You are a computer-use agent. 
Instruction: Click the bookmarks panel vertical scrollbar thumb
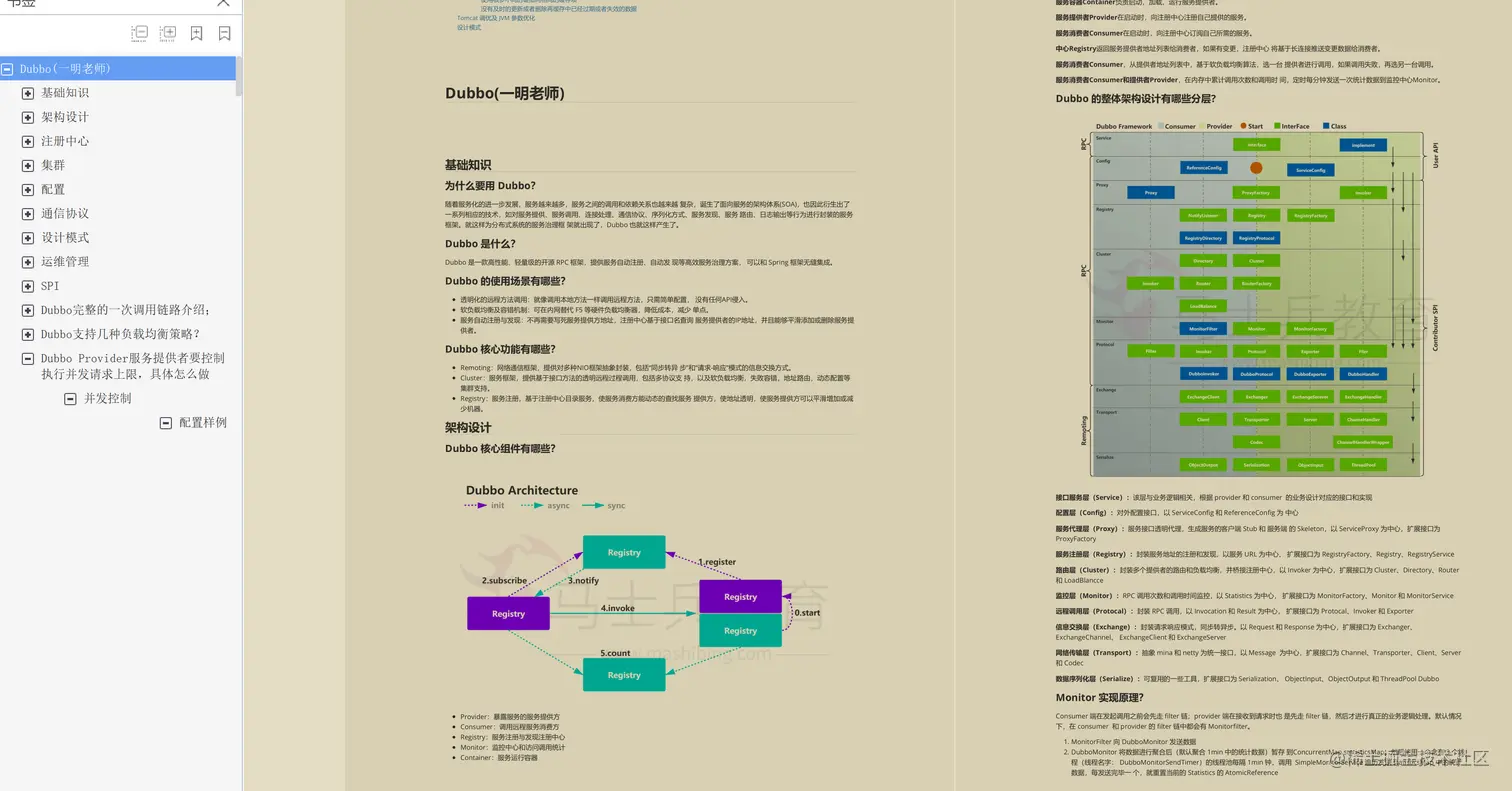click(x=238, y=76)
